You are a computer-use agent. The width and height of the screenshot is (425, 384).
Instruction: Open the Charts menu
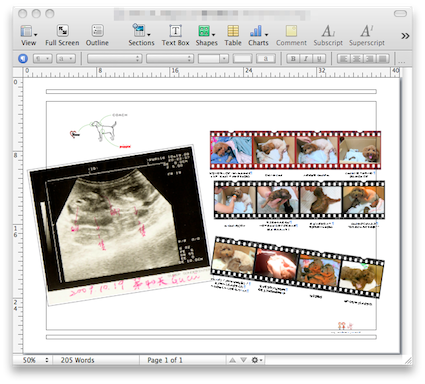coord(258,35)
